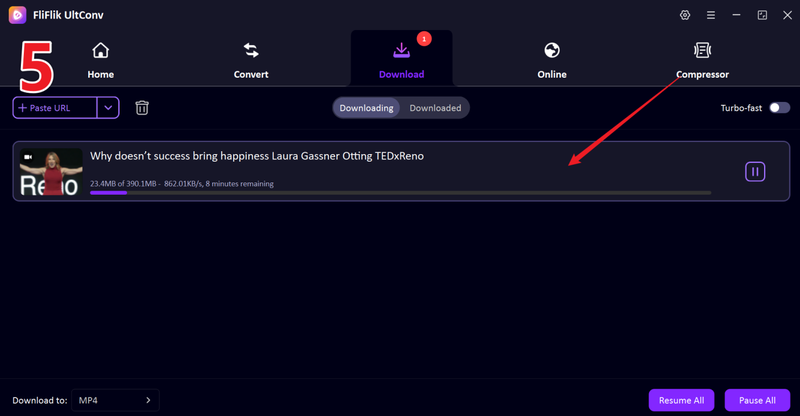Open the MP4 download format dropdown
The height and width of the screenshot is (416, 800).
[x=115, y=400]
